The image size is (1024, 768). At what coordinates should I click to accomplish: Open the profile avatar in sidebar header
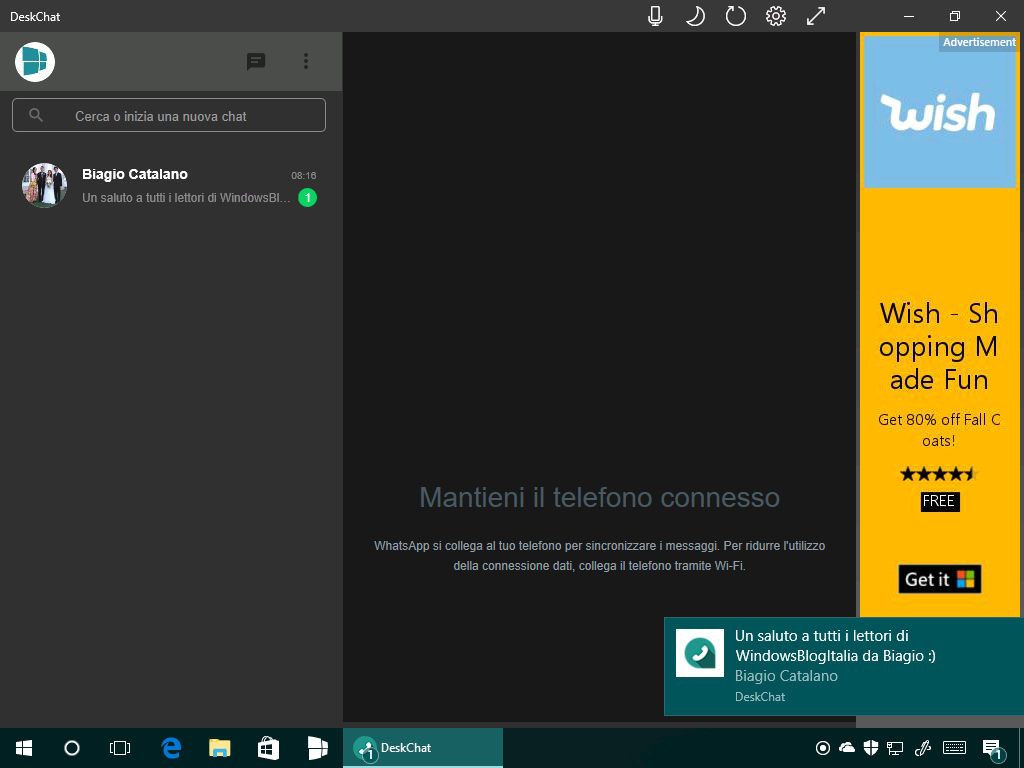click(35, 62)
